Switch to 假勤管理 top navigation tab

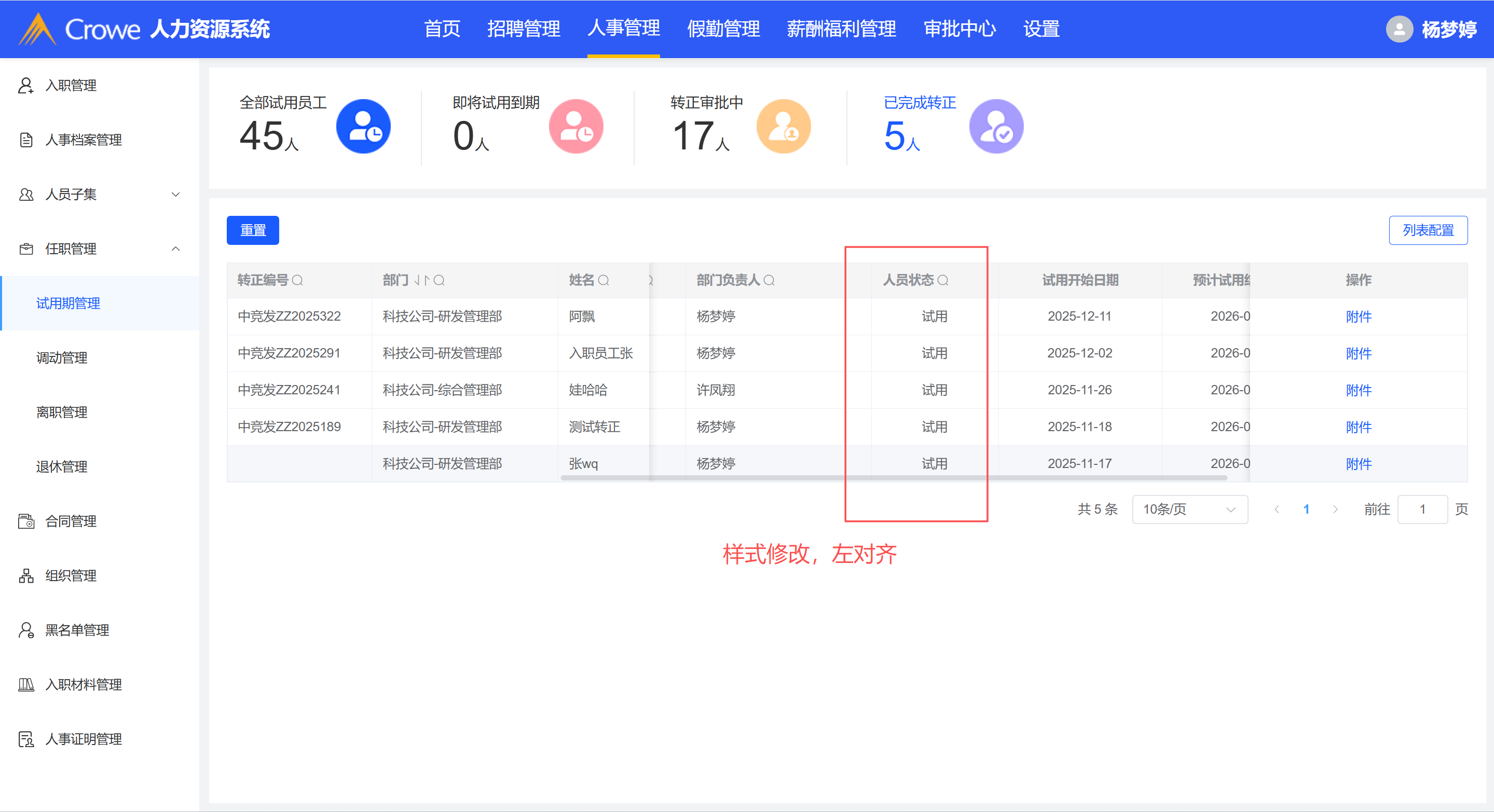(723, 29)
